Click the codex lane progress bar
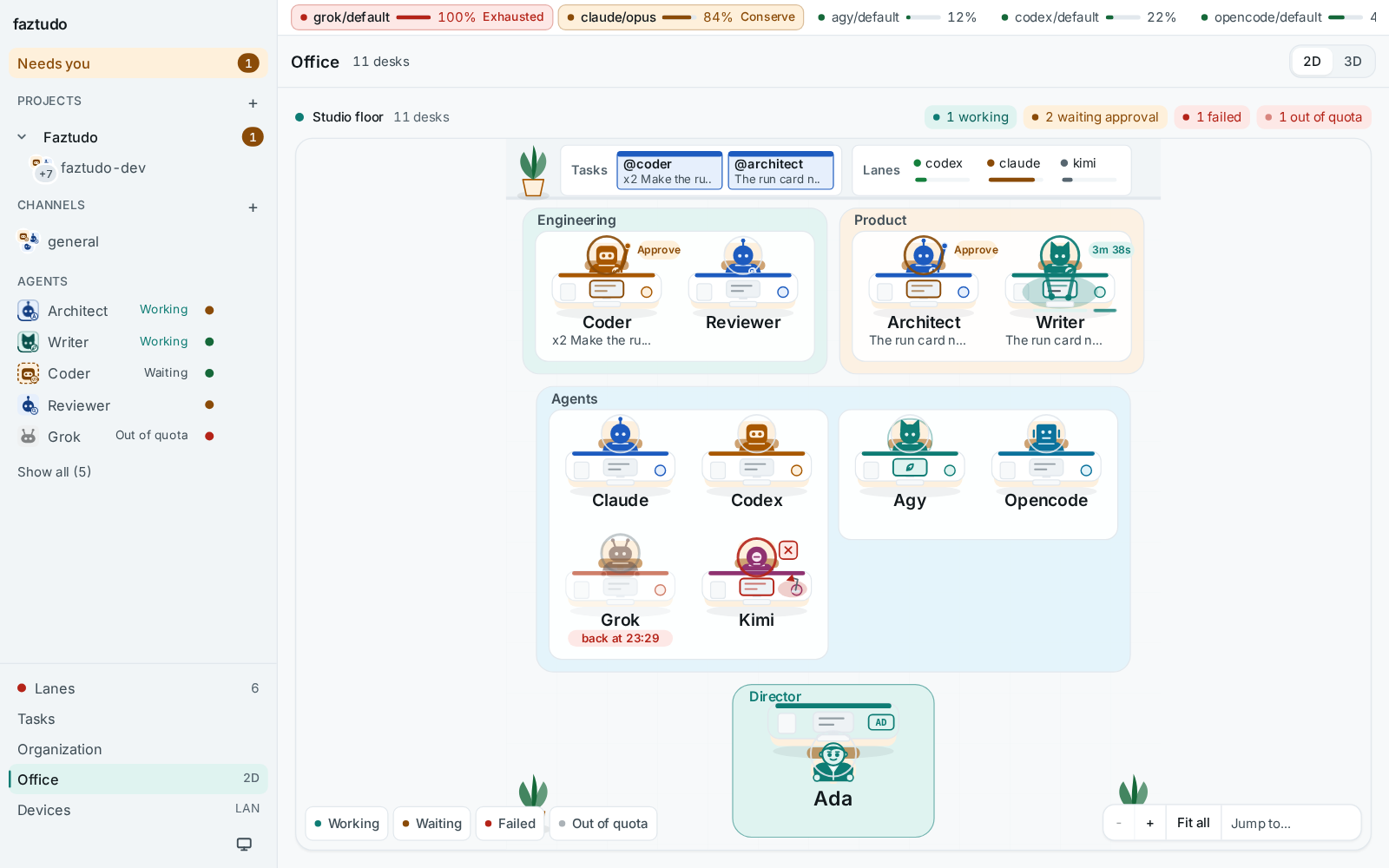The height and width of the screenshot is (868, 1389). point(942,180)
